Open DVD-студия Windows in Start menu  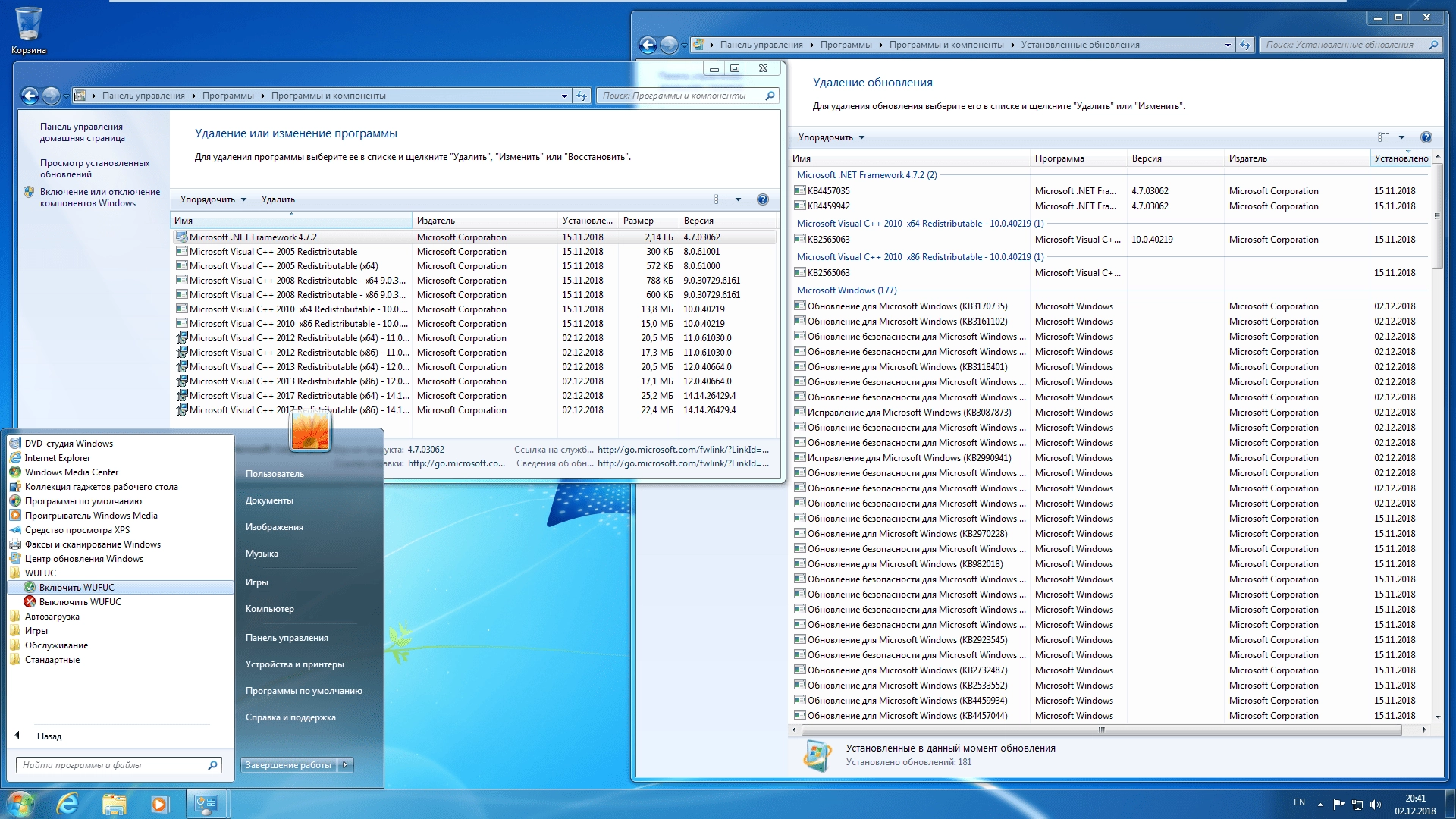[121, 444]
